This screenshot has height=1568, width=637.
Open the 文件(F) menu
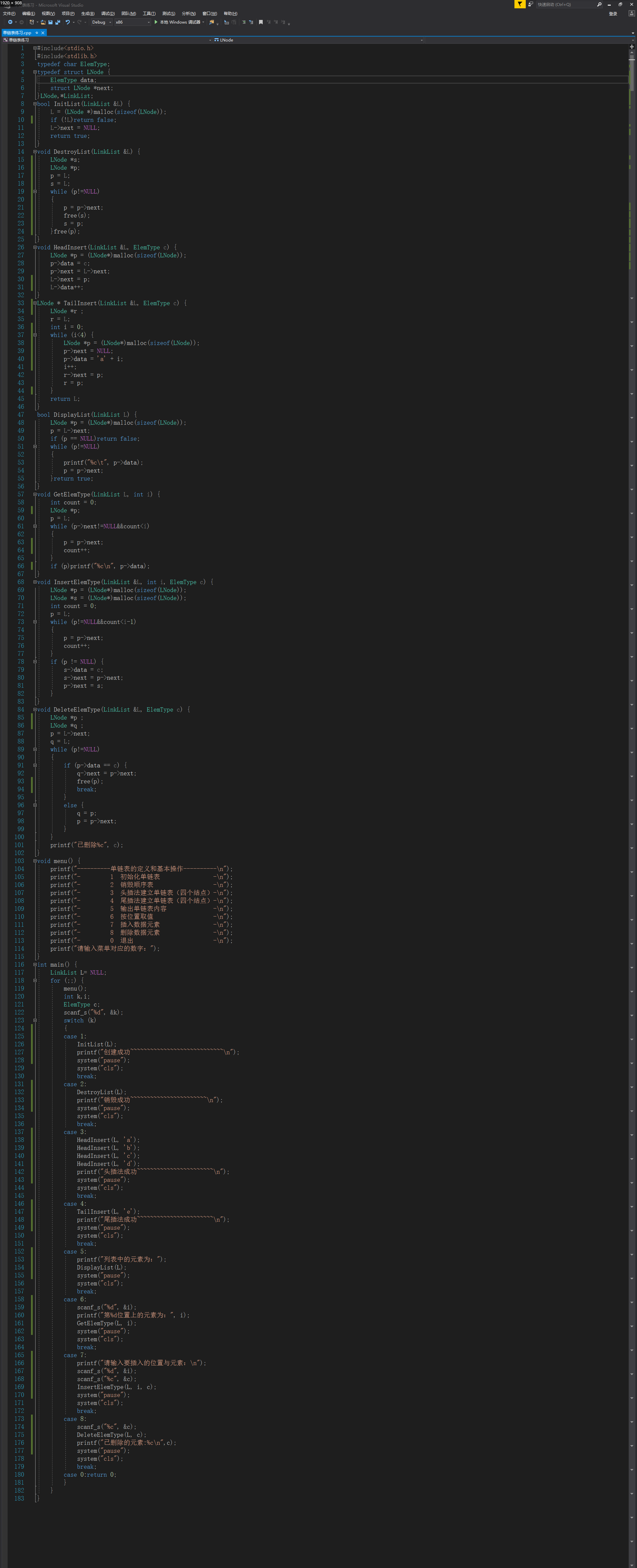pos(9,13)
